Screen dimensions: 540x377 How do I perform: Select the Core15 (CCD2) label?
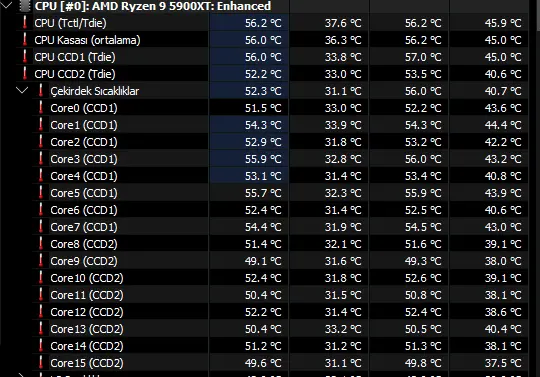[x=87, y=363]
